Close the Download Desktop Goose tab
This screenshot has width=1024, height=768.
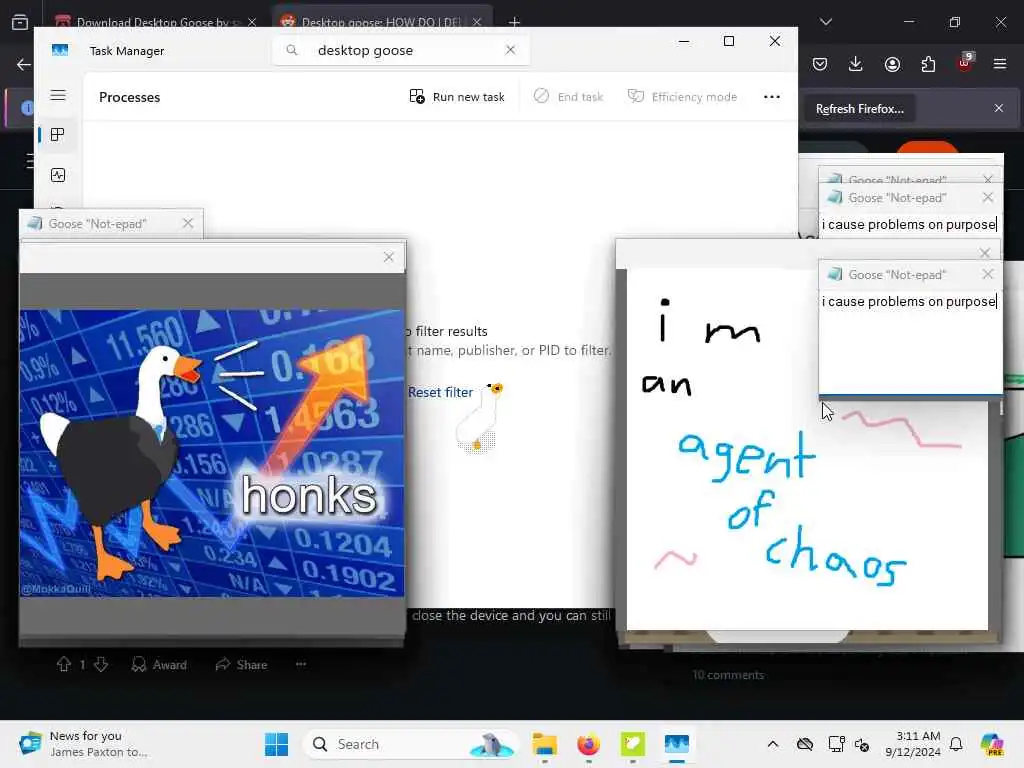point(252,22)
